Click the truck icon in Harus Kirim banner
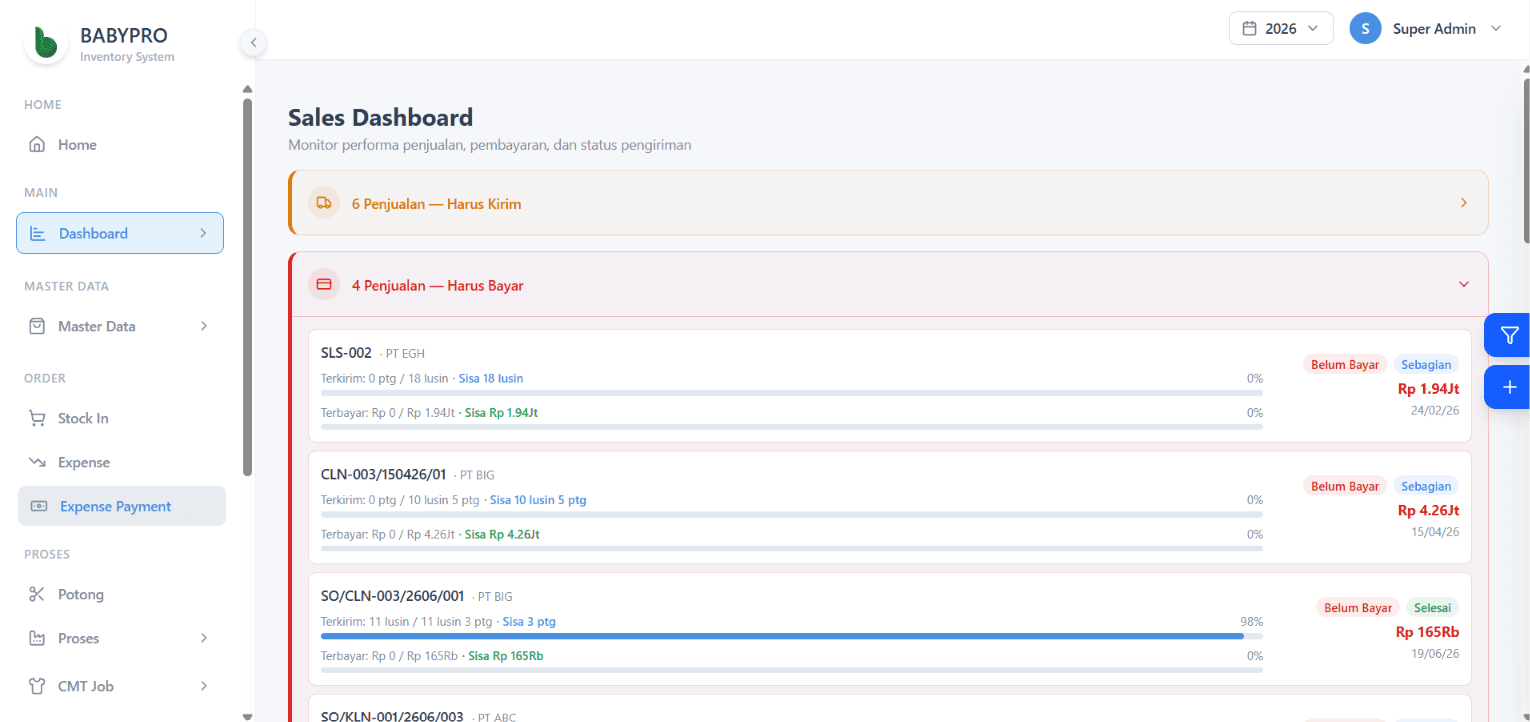1530x722 pixels. coord(323,203)
